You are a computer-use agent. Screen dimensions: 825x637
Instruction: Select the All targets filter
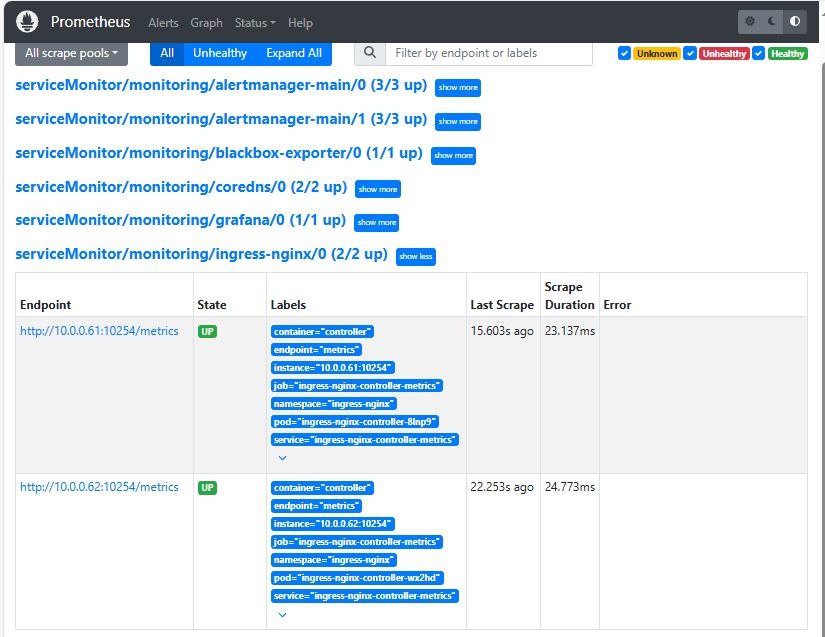click(167, 53)
